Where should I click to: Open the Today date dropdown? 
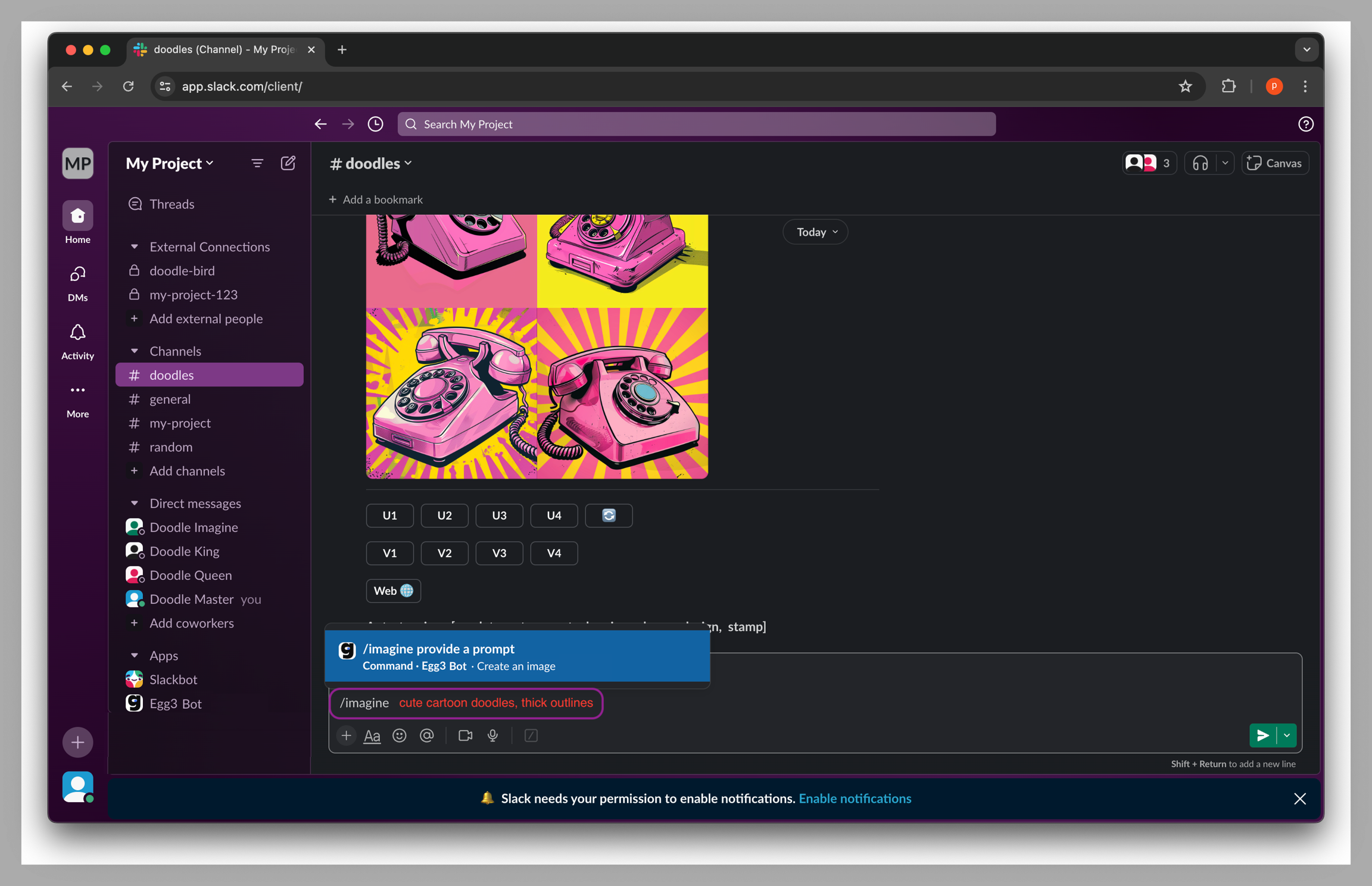pos(815,232)
